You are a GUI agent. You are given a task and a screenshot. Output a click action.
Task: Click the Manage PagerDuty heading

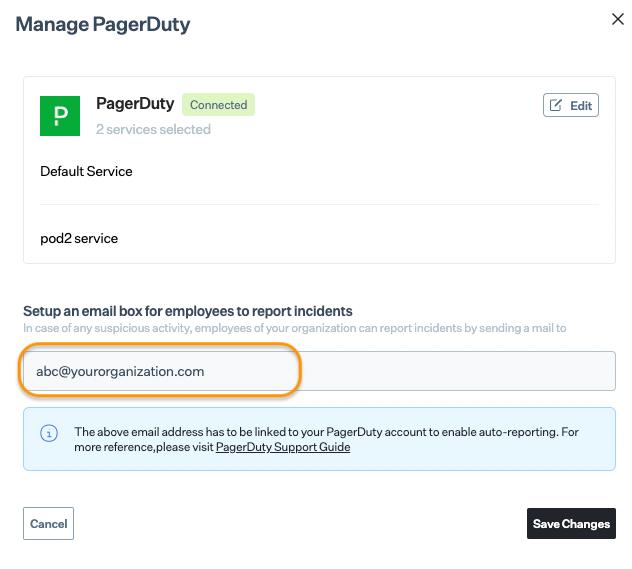103,24
